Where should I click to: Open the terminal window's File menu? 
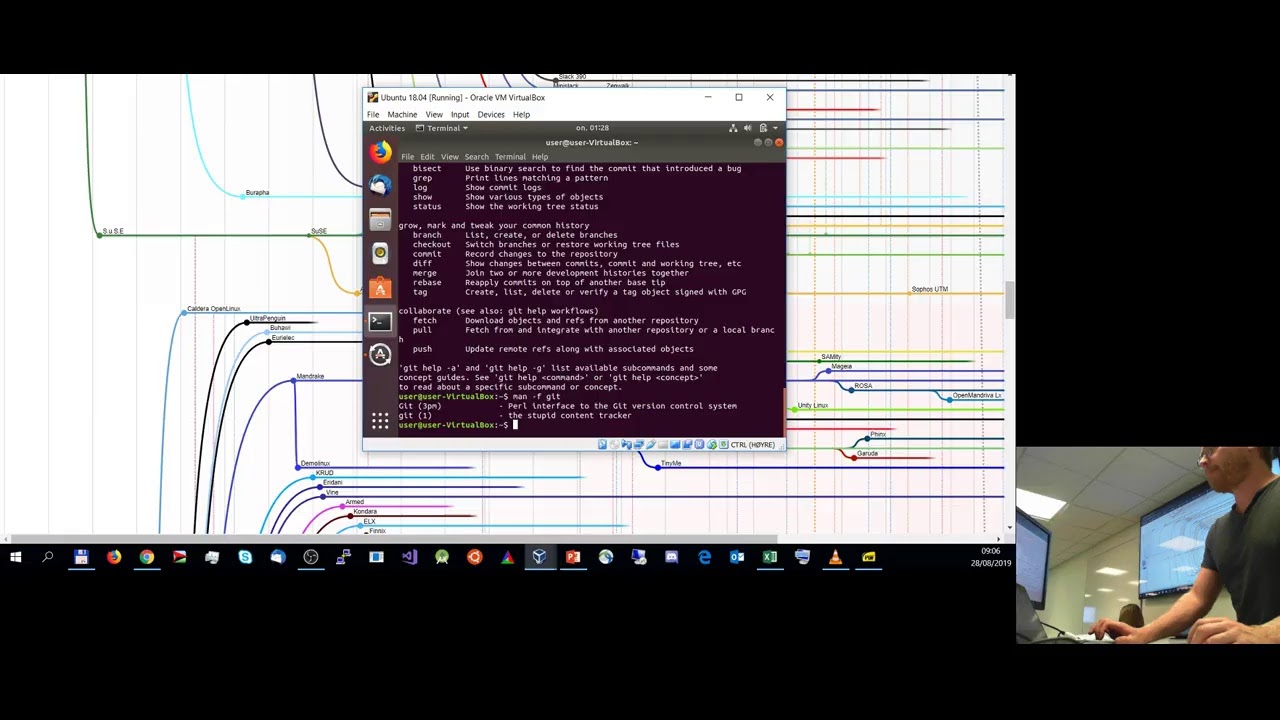click(407, 157)
